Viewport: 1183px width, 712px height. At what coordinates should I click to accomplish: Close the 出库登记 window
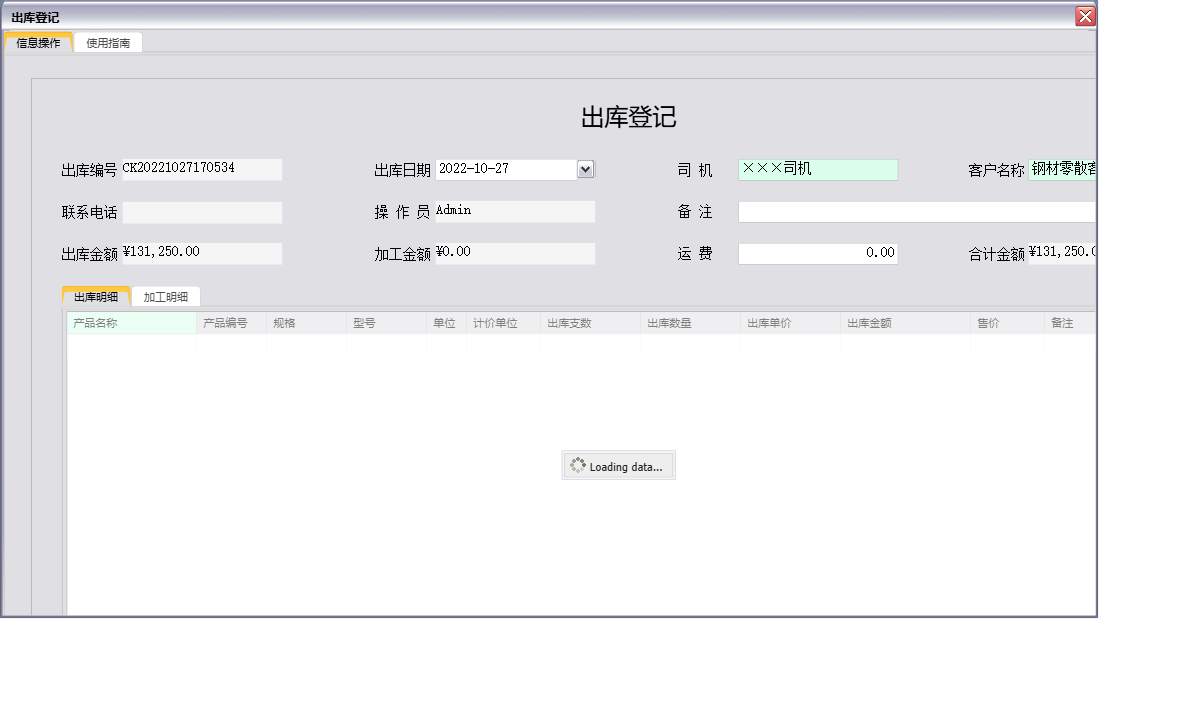[x=1087, y=15]
